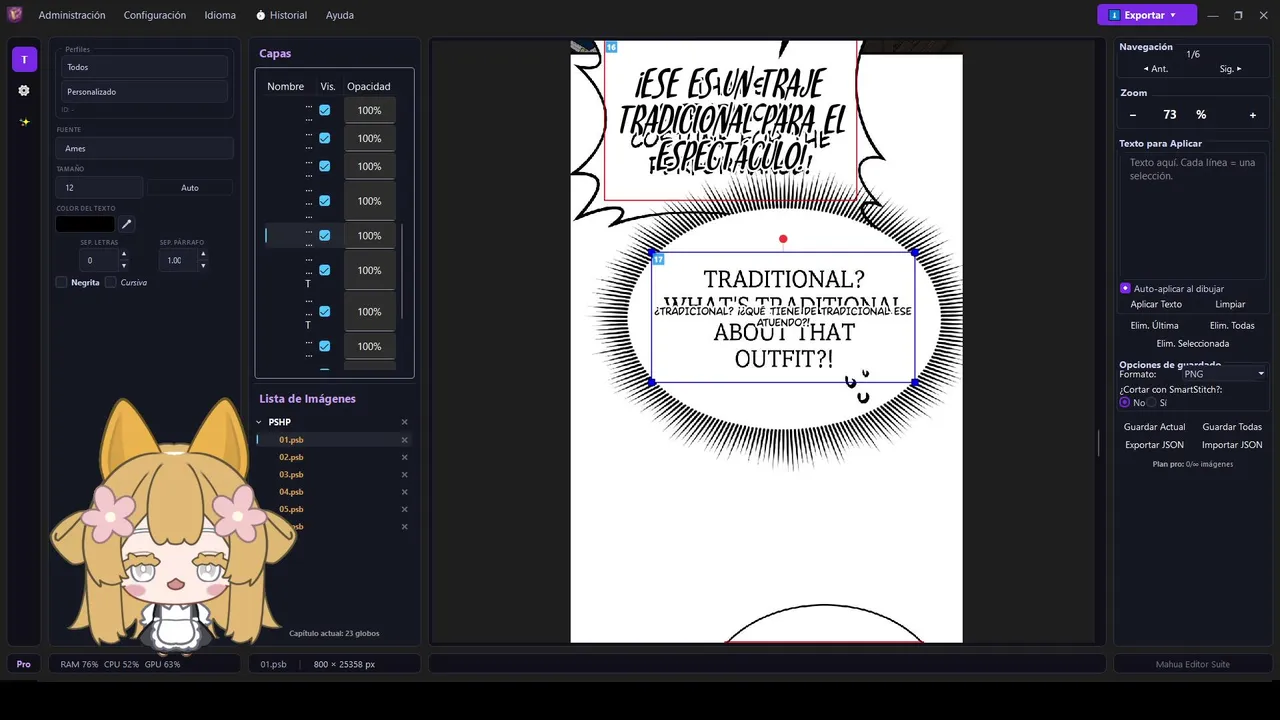Open the Idioma menu
Viewport: 1280px width, 720px height.
pos(220,15)
